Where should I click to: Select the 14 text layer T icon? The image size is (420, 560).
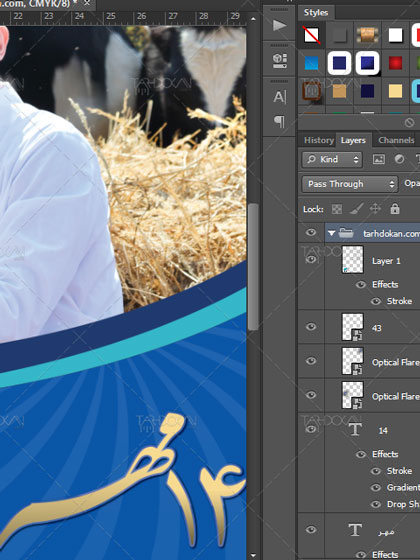355,429
